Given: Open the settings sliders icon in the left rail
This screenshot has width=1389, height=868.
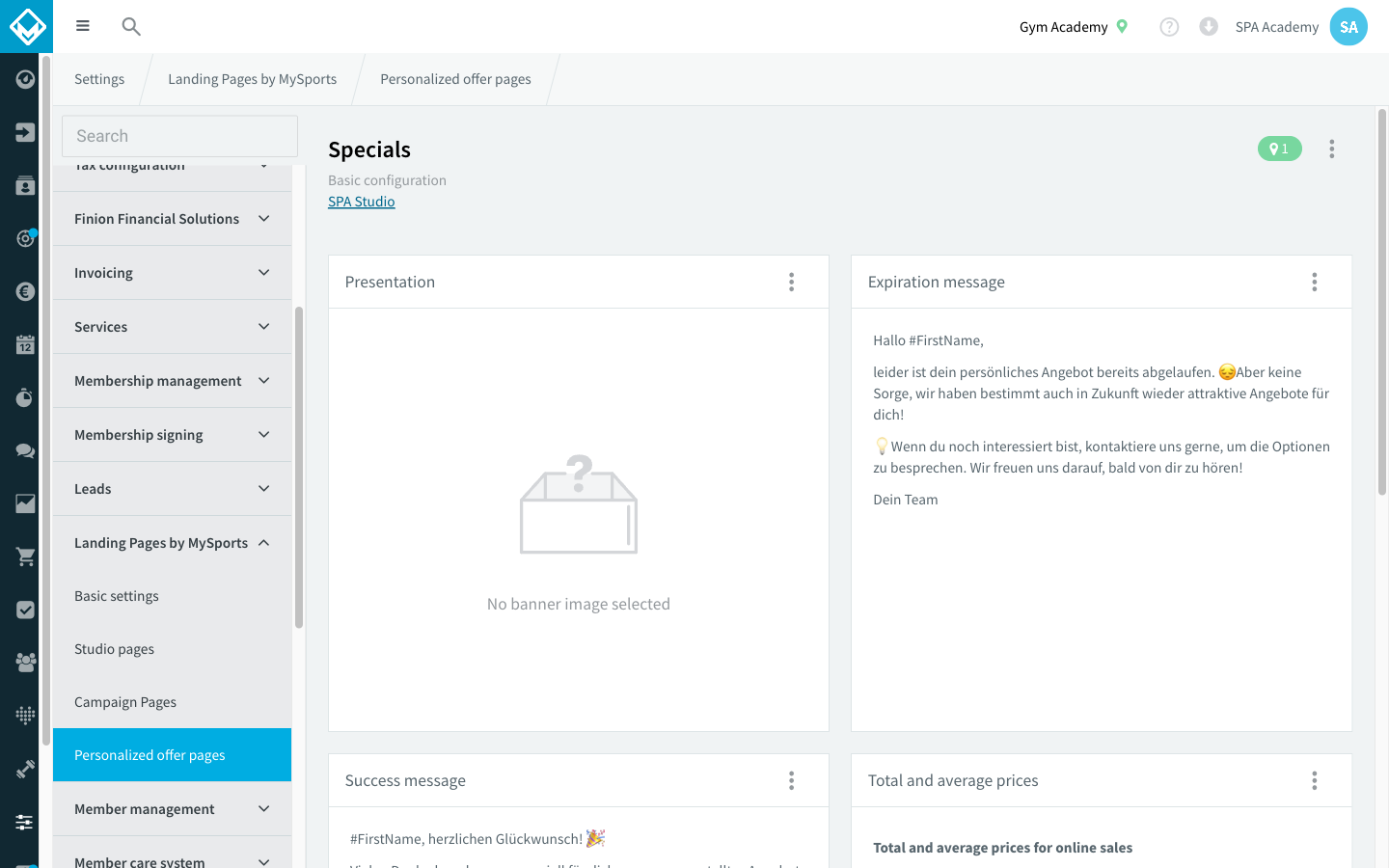Looking at the screenshot, I should click(25, 822).
